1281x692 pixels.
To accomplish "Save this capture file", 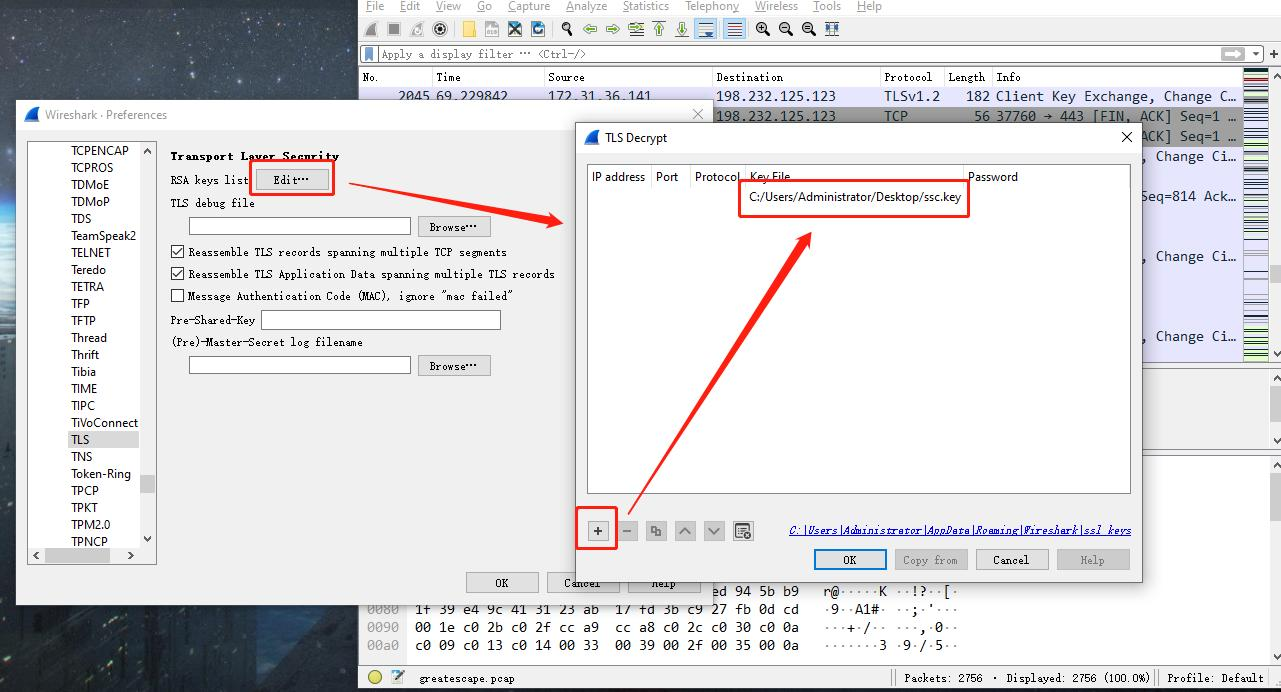I will (492, 29).
